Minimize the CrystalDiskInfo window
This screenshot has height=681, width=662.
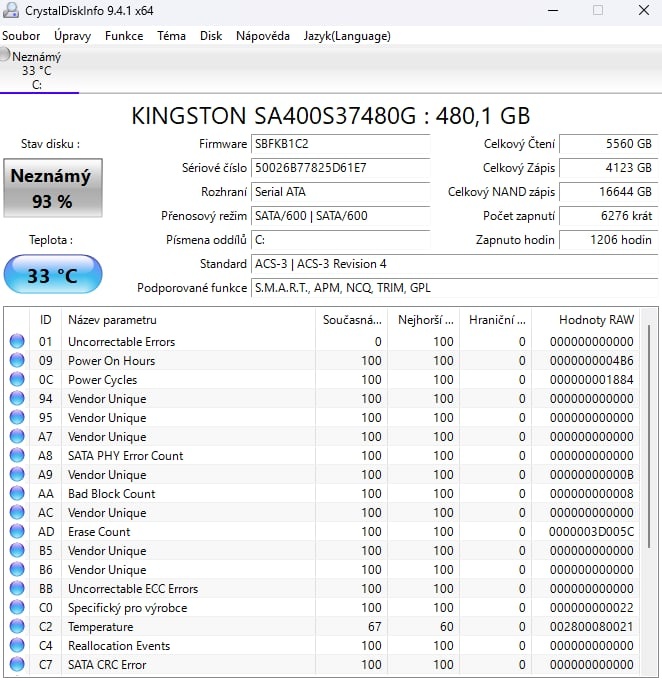553,10
